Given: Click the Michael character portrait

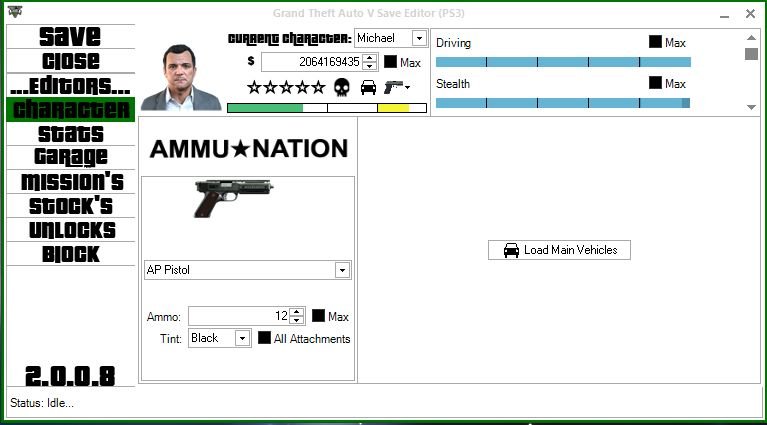Looking at the screenshot, I should [181, 77].
